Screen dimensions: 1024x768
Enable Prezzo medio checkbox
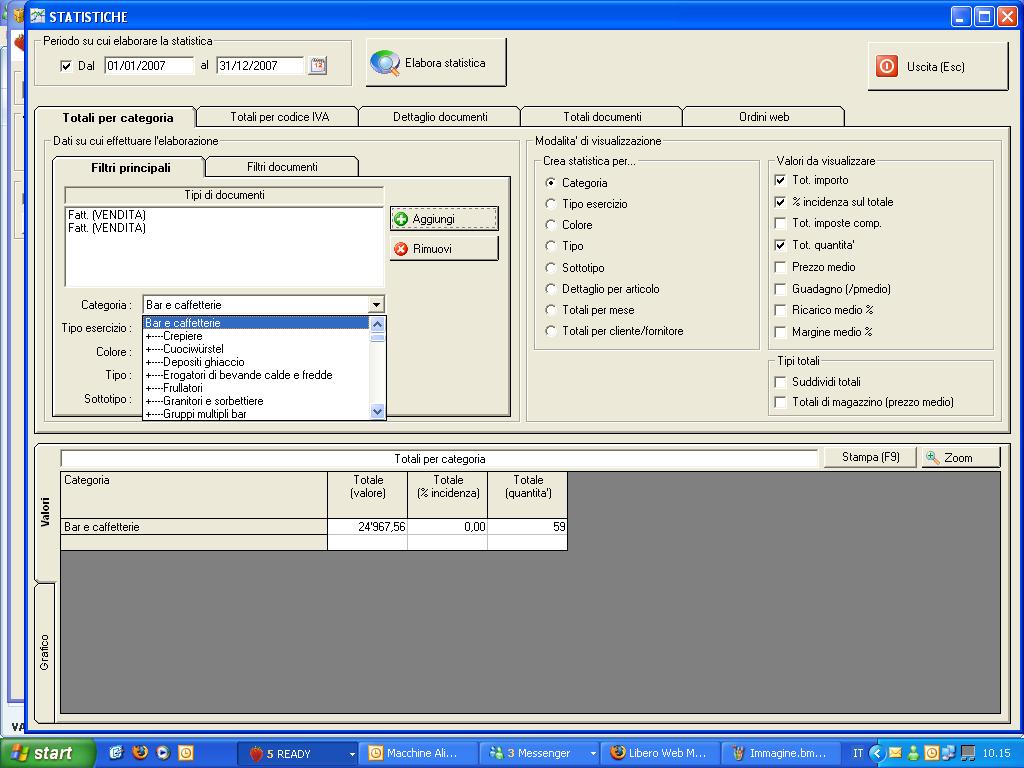pos(780,267)
